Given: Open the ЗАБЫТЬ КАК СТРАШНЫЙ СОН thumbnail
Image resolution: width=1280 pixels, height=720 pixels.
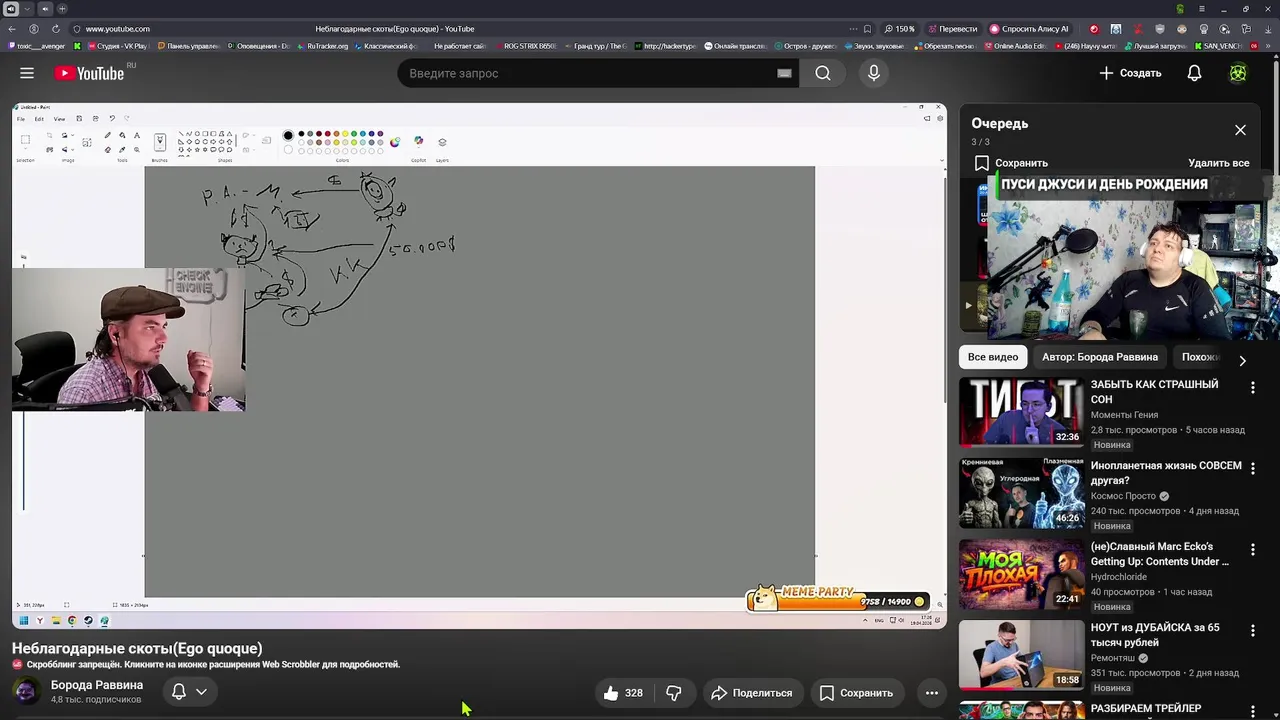Looking at the screenshot, I should coord(1021,412).
